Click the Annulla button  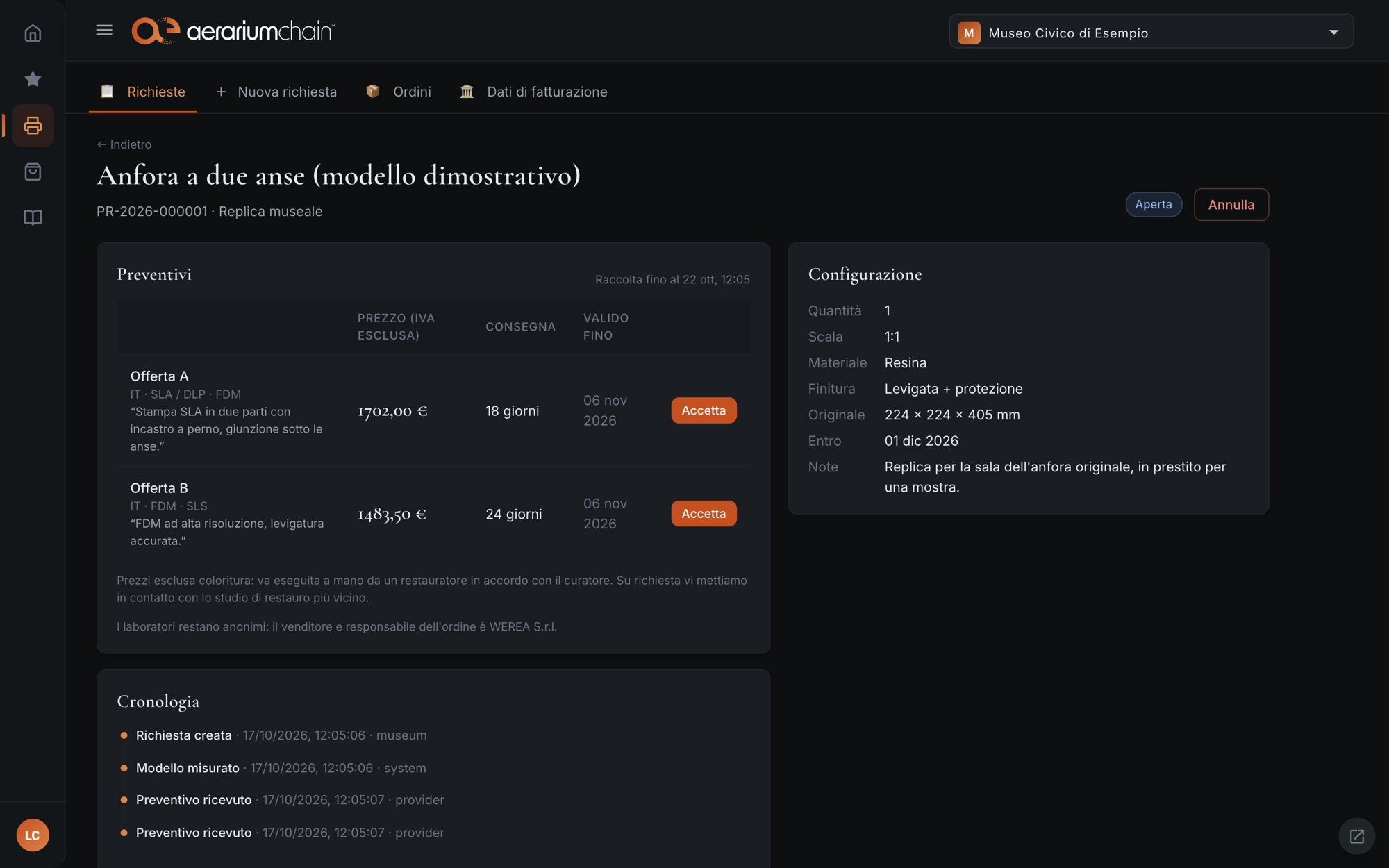(x=1231, y=205)
